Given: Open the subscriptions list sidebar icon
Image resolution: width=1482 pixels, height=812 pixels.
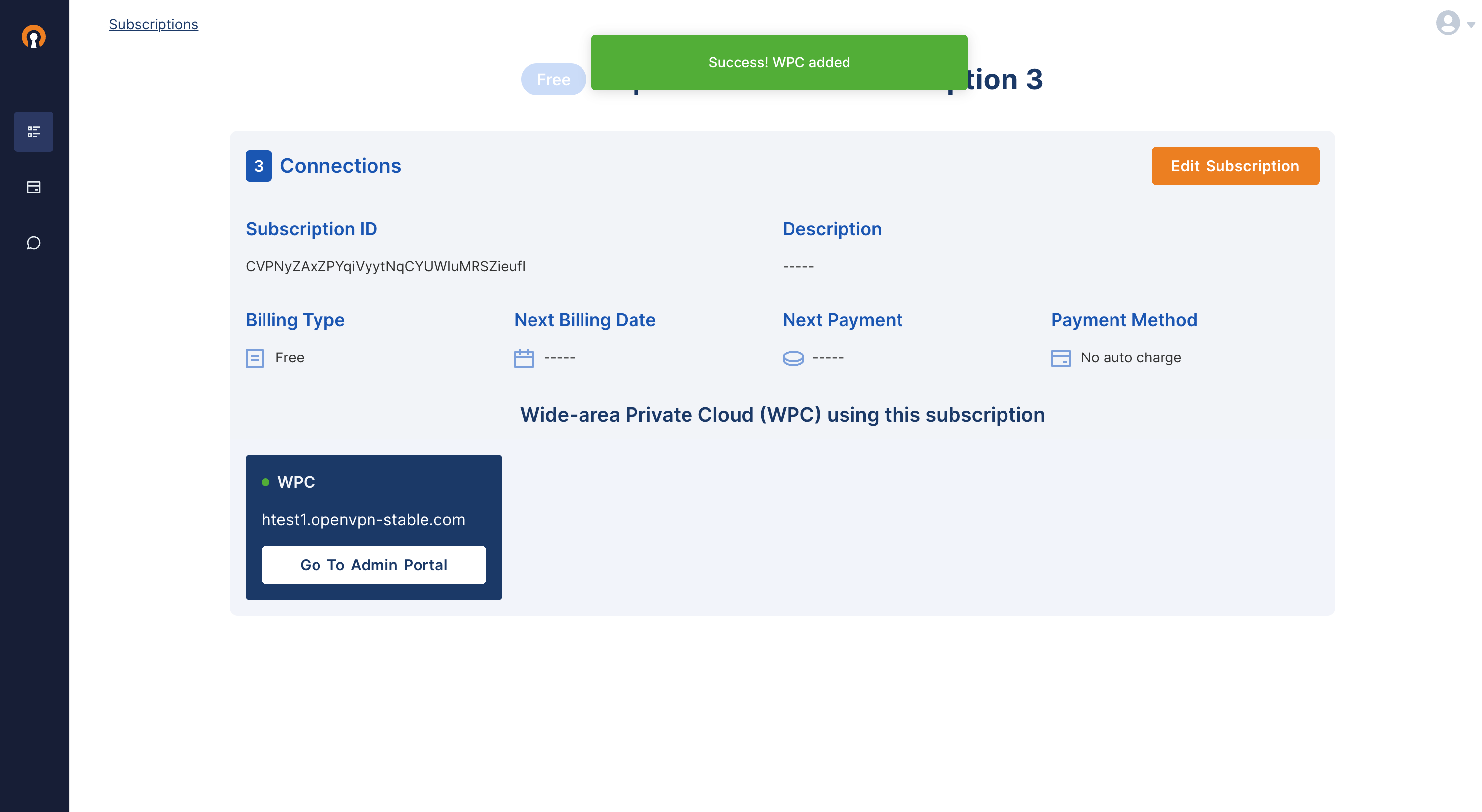Looking at the screenshot, I should pyautogui.click(x=33, y=132).
